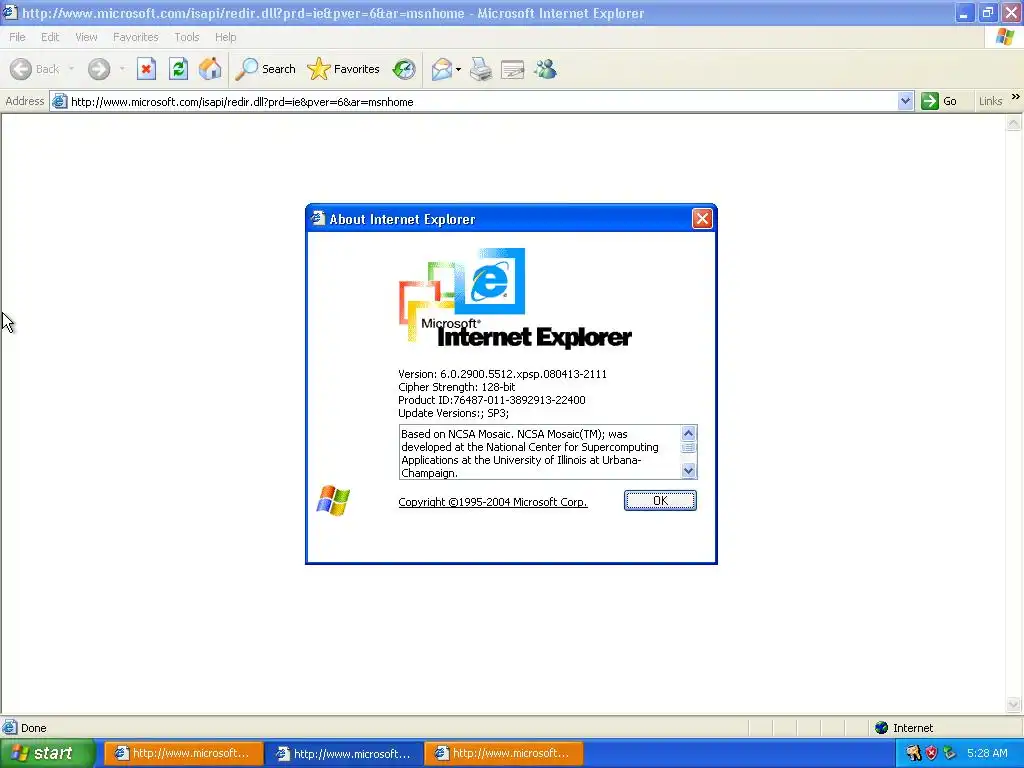
Task: Open the View menu
Action: [86, 37]
